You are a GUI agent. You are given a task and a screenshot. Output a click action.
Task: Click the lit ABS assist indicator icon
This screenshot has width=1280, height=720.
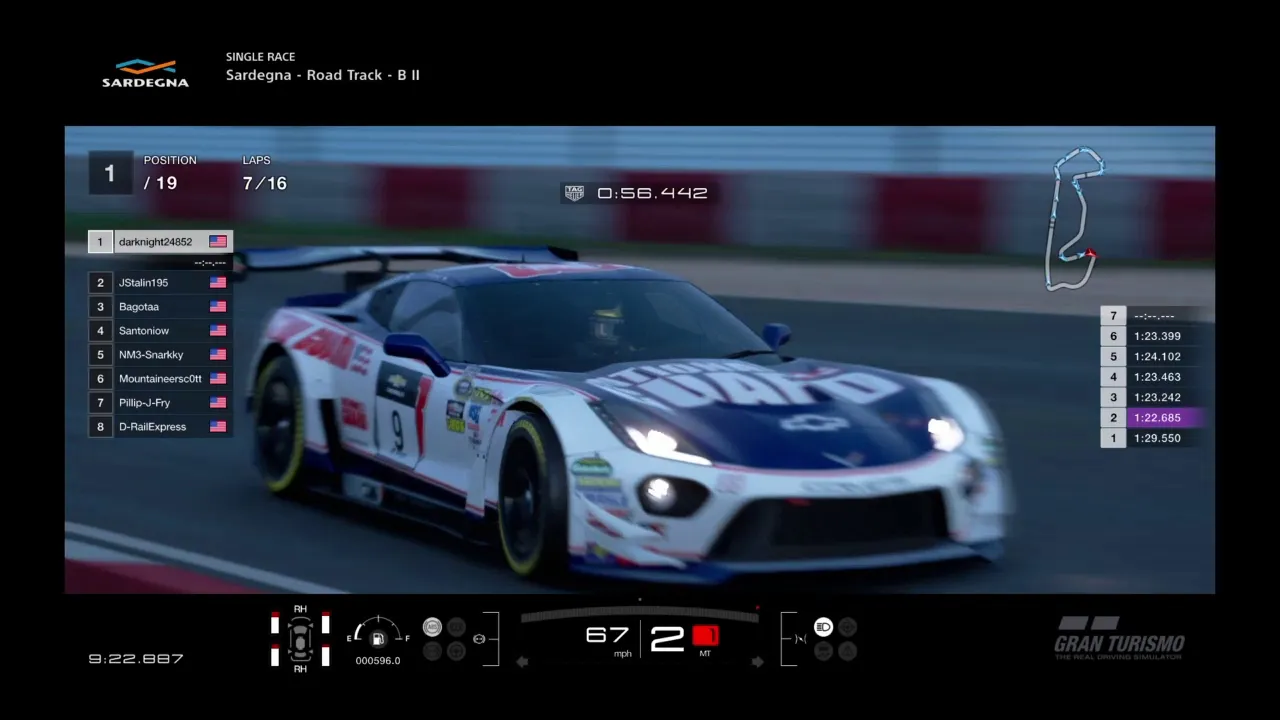pos(432,627)
